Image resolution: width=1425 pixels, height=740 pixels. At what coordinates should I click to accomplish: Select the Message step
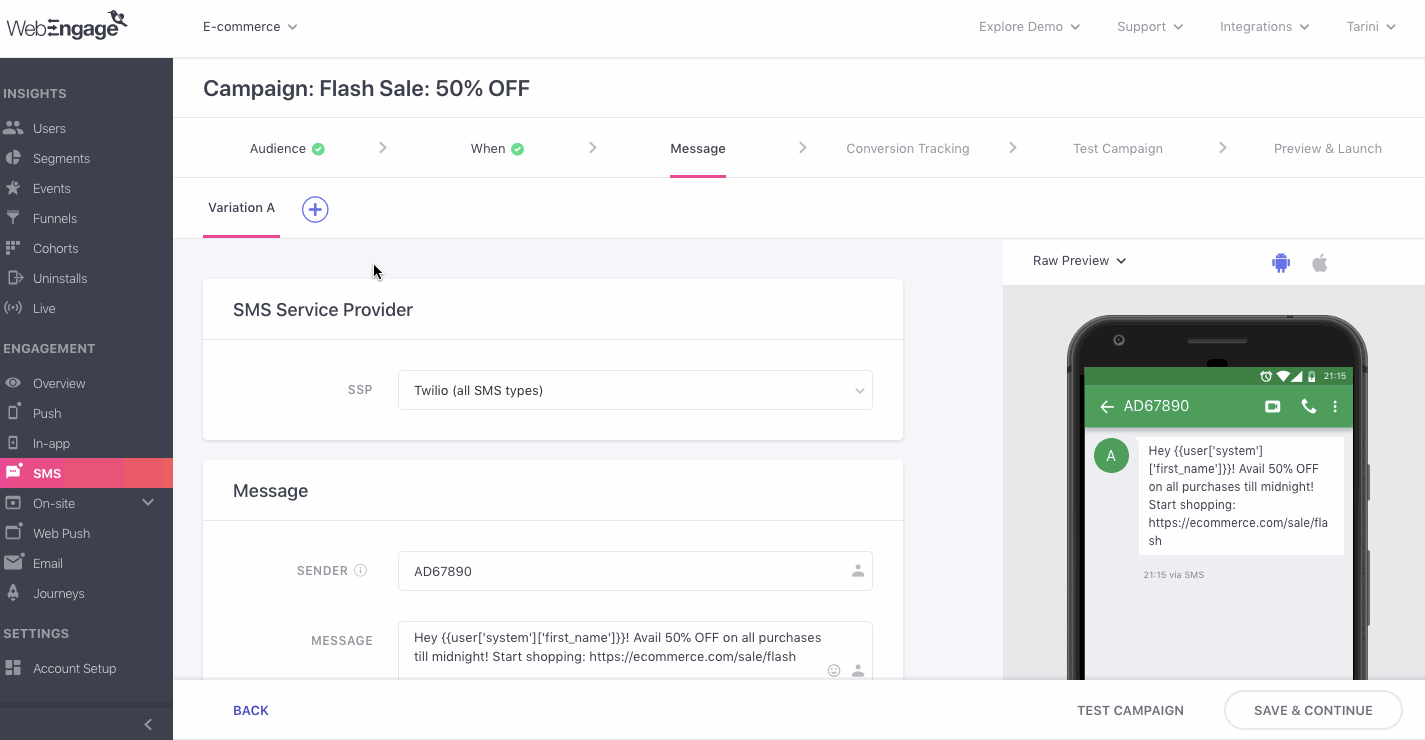pos(698,148)
